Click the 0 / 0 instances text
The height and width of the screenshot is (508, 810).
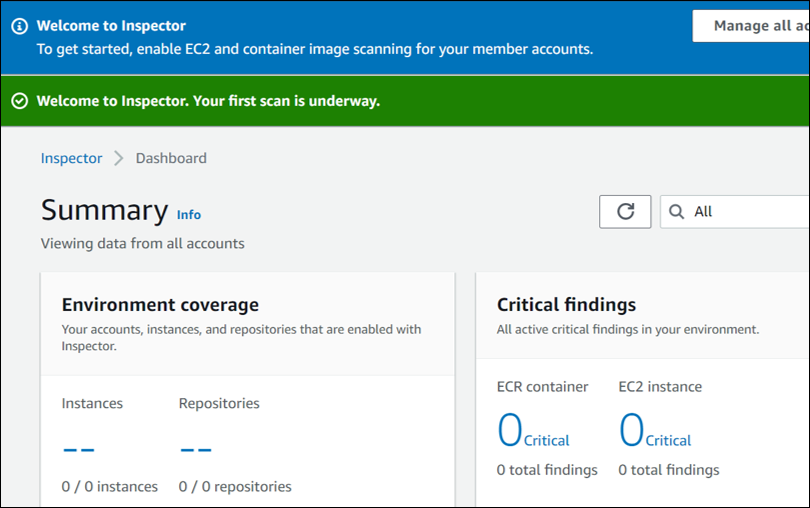[109, 487]
